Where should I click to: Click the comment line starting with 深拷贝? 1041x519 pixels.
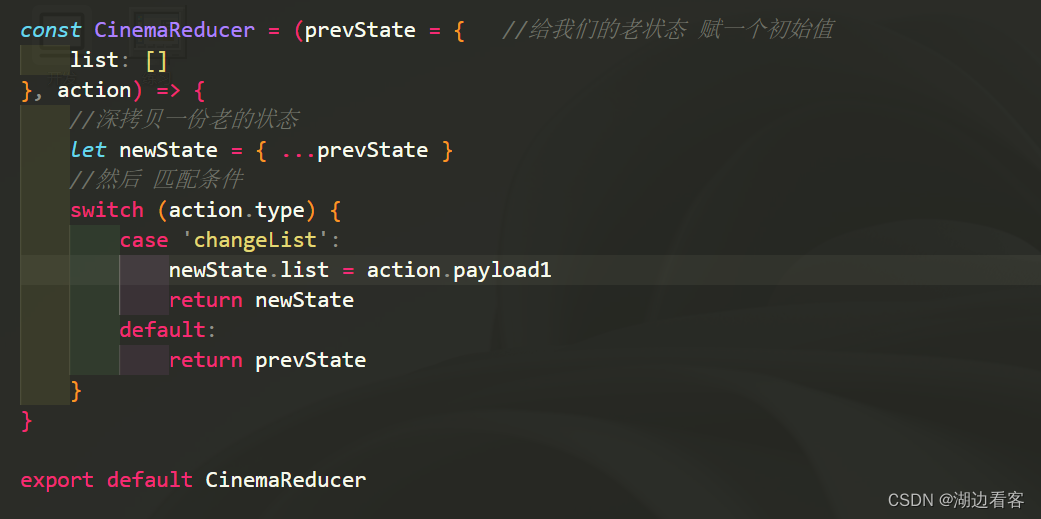coord(184,120)
